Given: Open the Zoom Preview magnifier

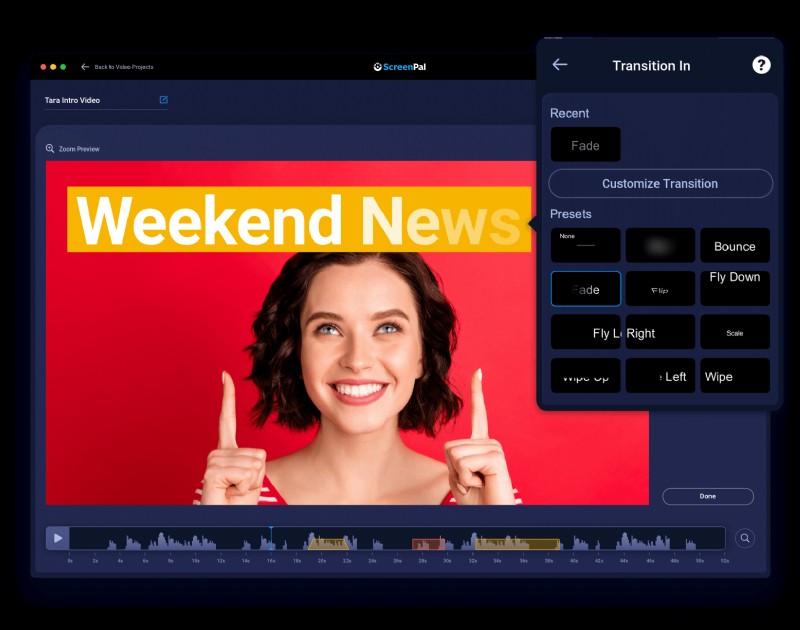Looking at the screenshot, I should coord(49,148).
